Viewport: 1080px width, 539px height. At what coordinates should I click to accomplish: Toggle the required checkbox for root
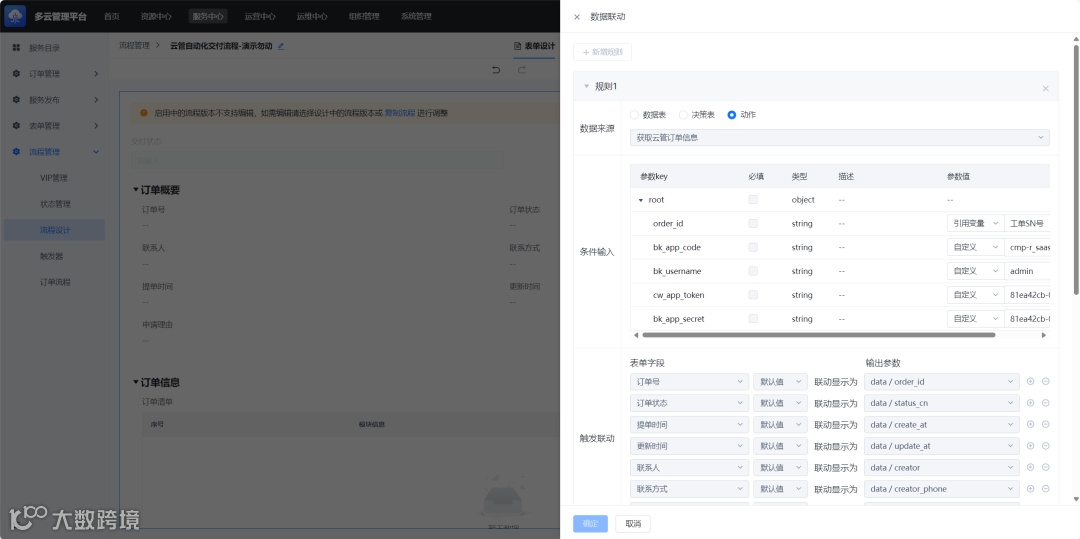point(753,200)
